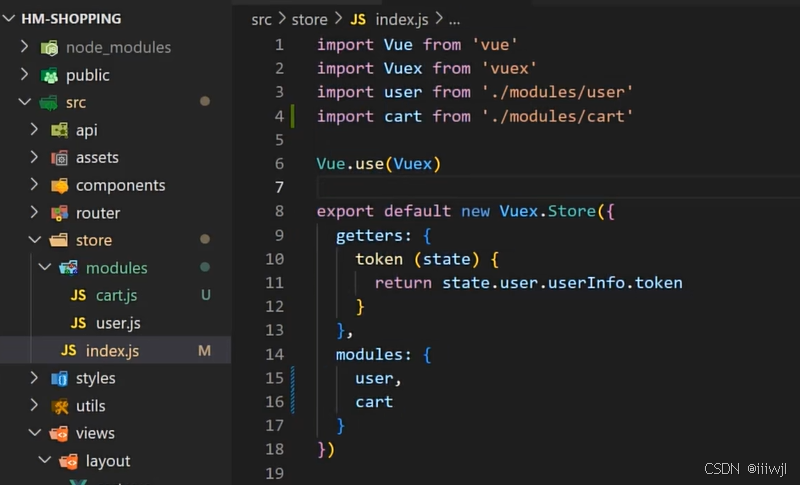The width and height of the screenshot is (800, 485).
Task: Click the utils folder icon
Action: (x=60, y=406)
